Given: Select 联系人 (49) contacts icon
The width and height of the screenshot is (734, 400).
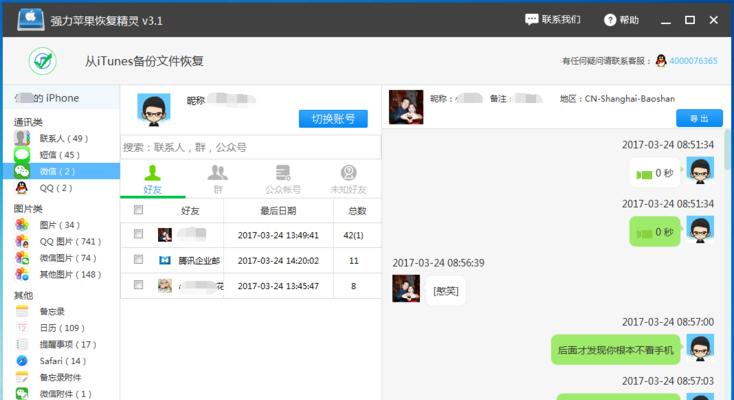Looking at the screenshot, I should [22, 138].
